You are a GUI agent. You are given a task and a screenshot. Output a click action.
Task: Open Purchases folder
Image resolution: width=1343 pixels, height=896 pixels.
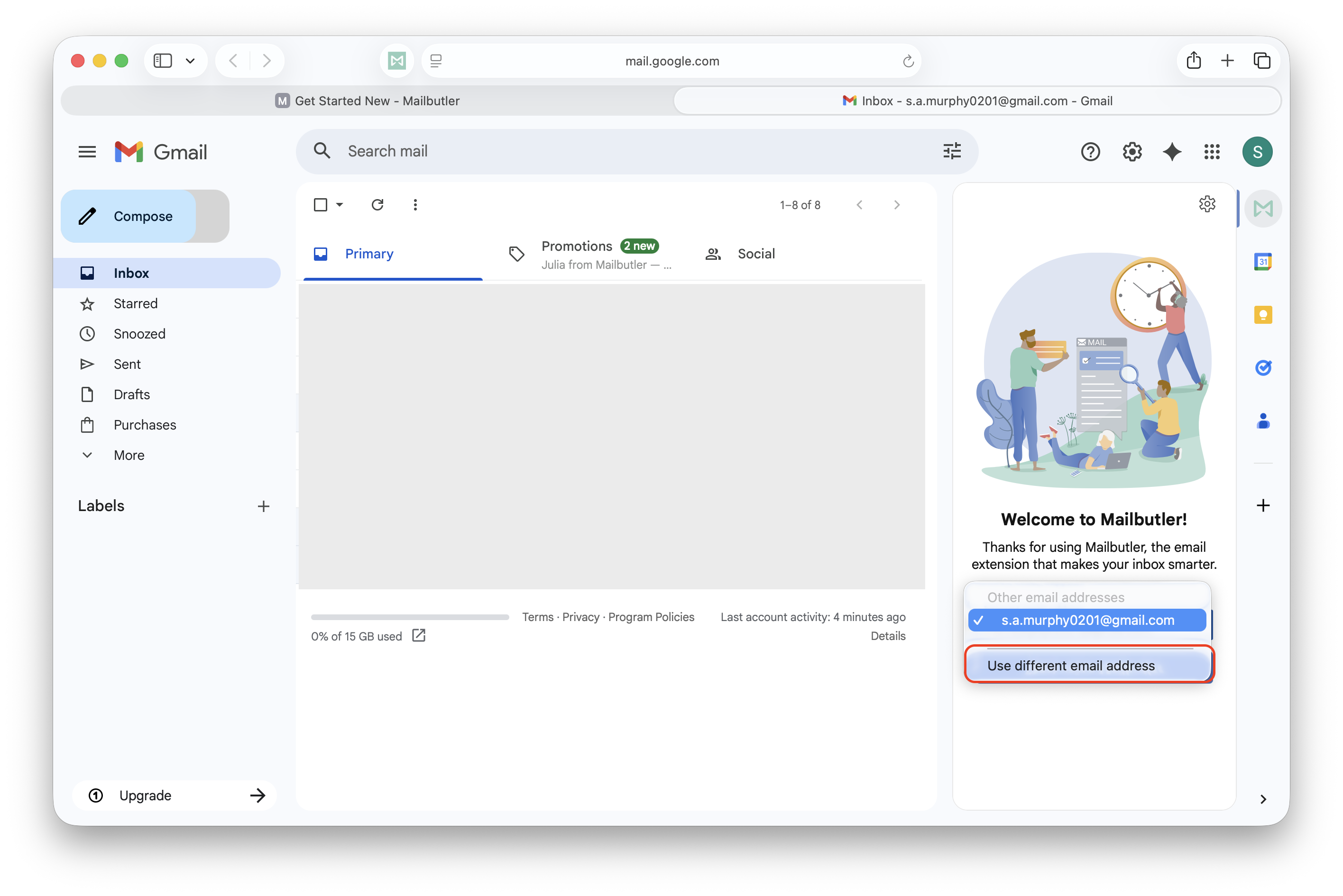tap(167, 425)
